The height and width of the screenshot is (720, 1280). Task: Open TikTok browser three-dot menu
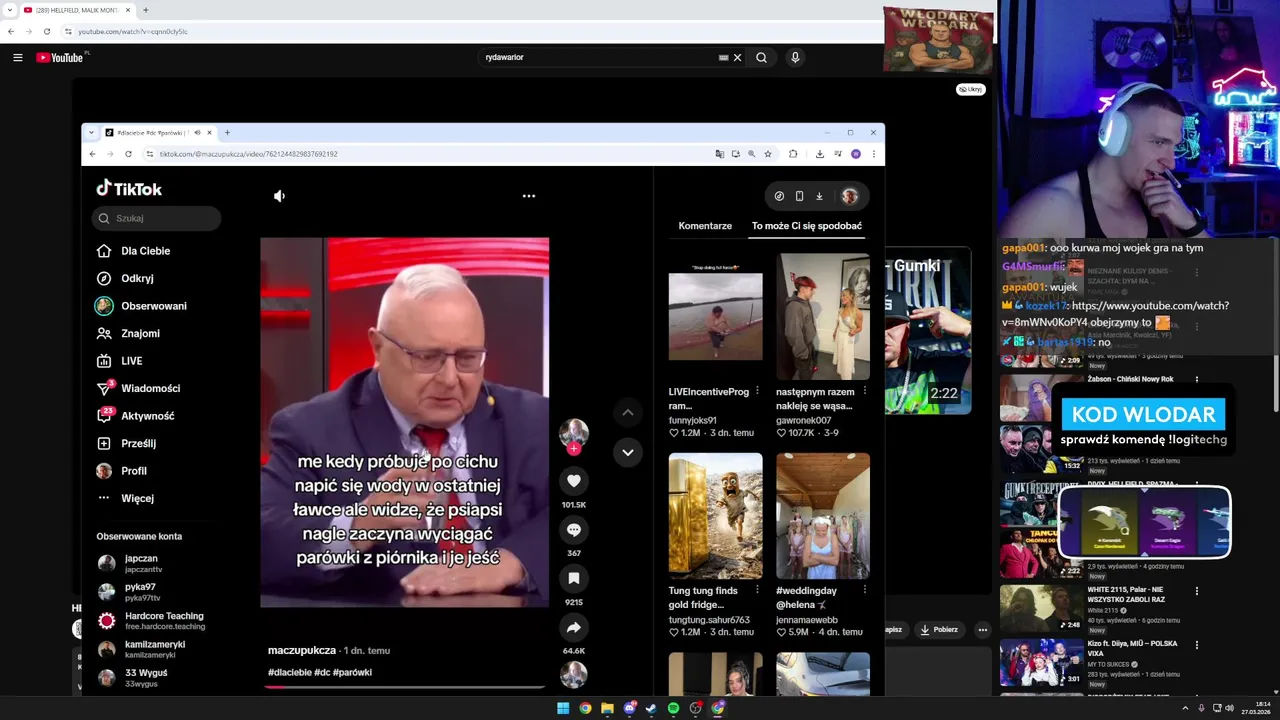click(873, 154)
